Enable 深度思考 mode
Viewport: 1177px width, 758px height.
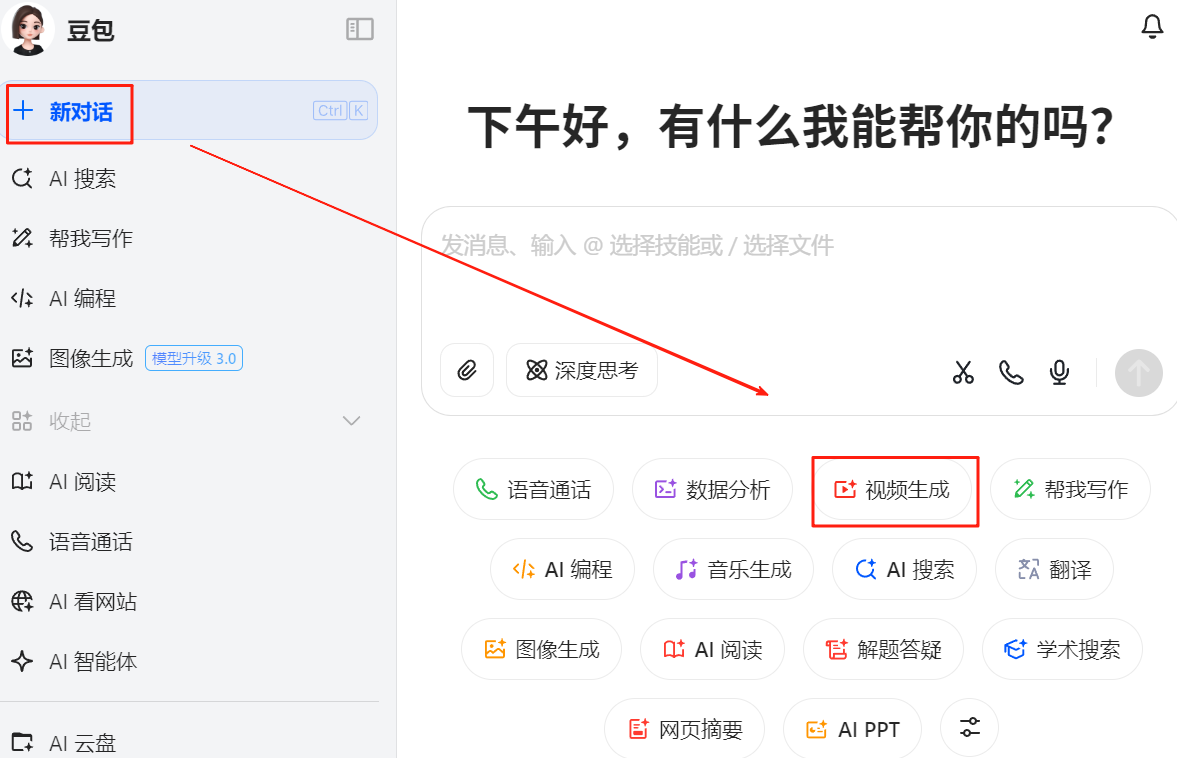(x=582, y=370)
